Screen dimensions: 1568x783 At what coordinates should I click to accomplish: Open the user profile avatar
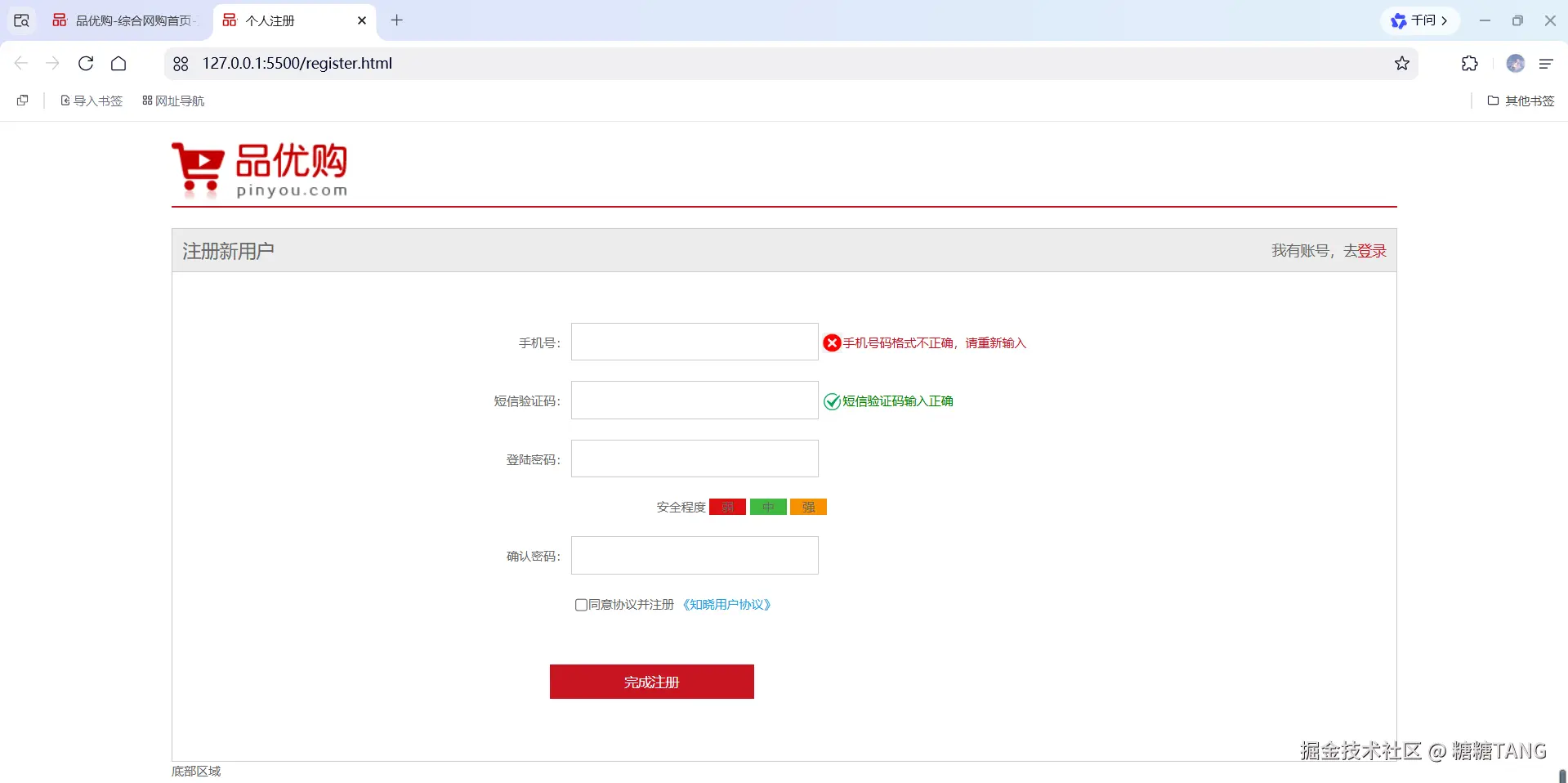[1516, 63]
